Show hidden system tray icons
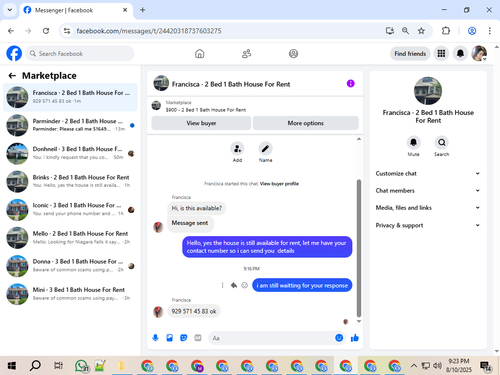Viewport: 500px width, 375px height. pos(414,366)
